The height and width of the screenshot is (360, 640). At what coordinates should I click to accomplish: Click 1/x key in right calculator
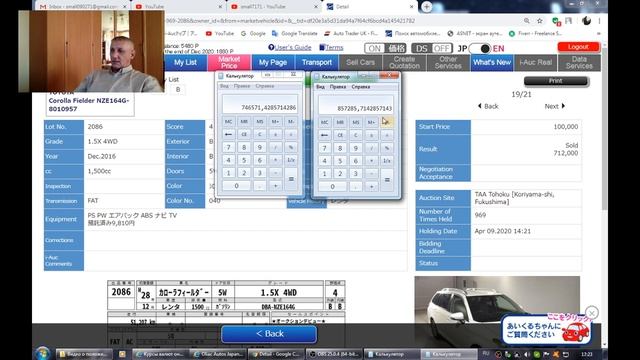[x=387, y=161]
